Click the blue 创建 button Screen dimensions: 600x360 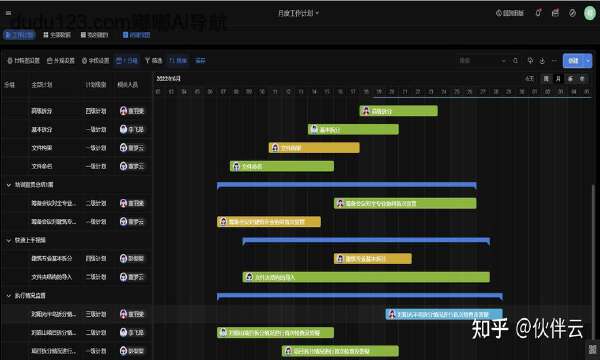[x=573, y=60]
